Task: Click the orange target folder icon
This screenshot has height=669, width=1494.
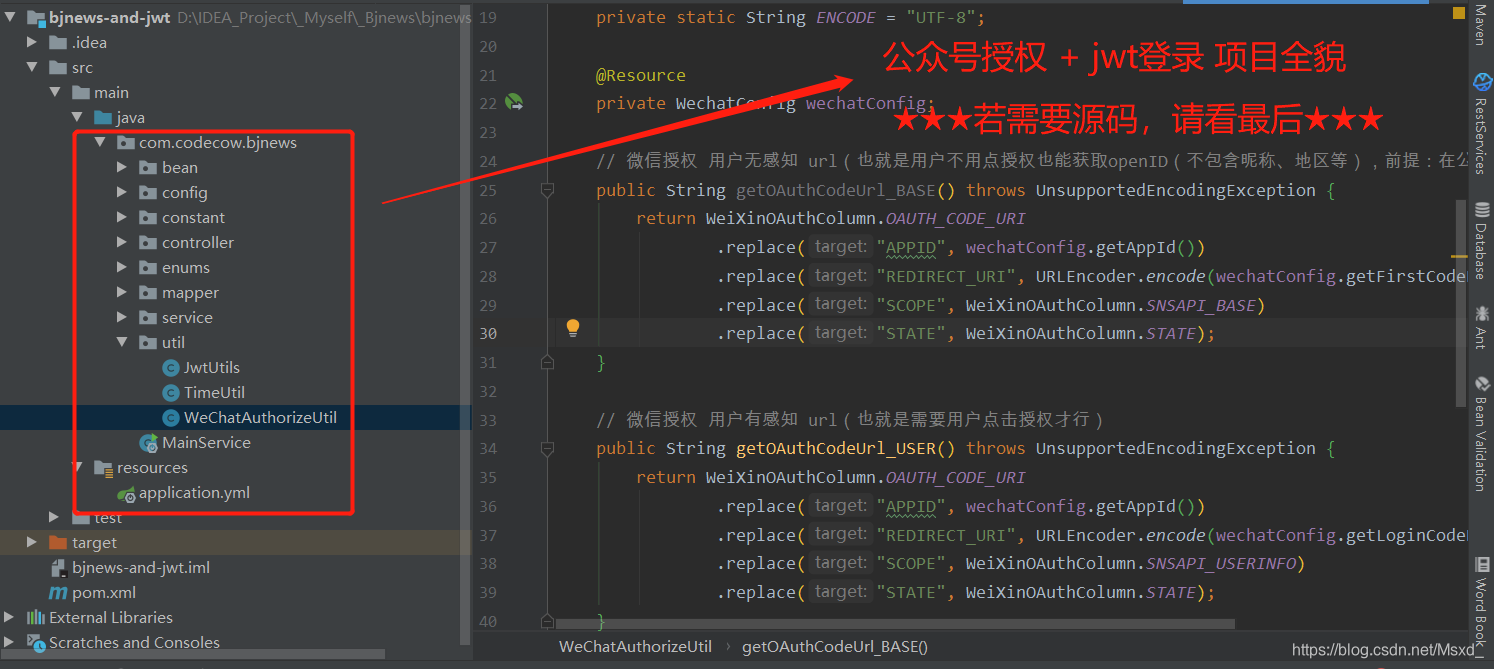Action: click(59, 543)
